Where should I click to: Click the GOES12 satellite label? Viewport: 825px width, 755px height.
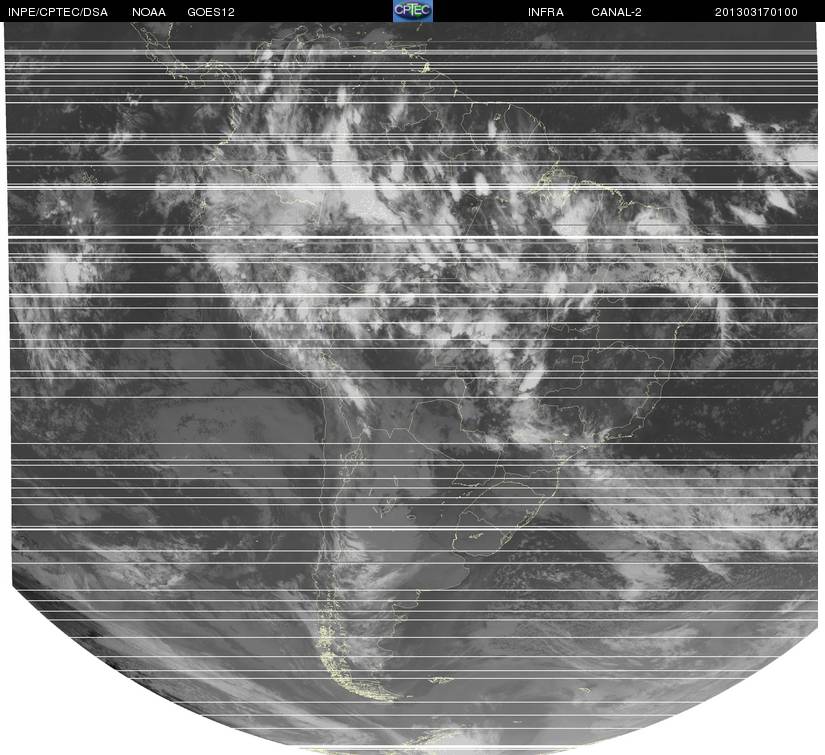click(211, 12)
